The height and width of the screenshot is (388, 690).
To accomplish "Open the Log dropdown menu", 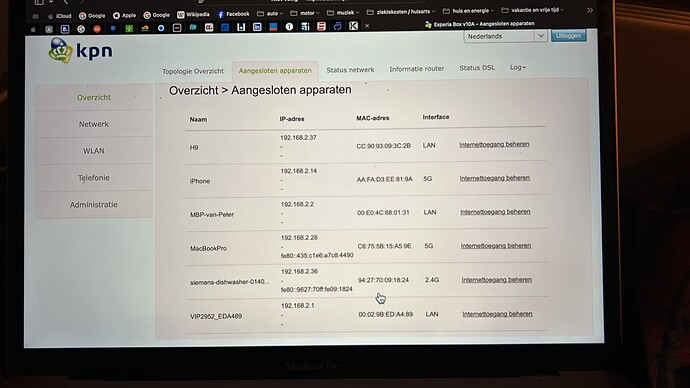I will (518, 67).
